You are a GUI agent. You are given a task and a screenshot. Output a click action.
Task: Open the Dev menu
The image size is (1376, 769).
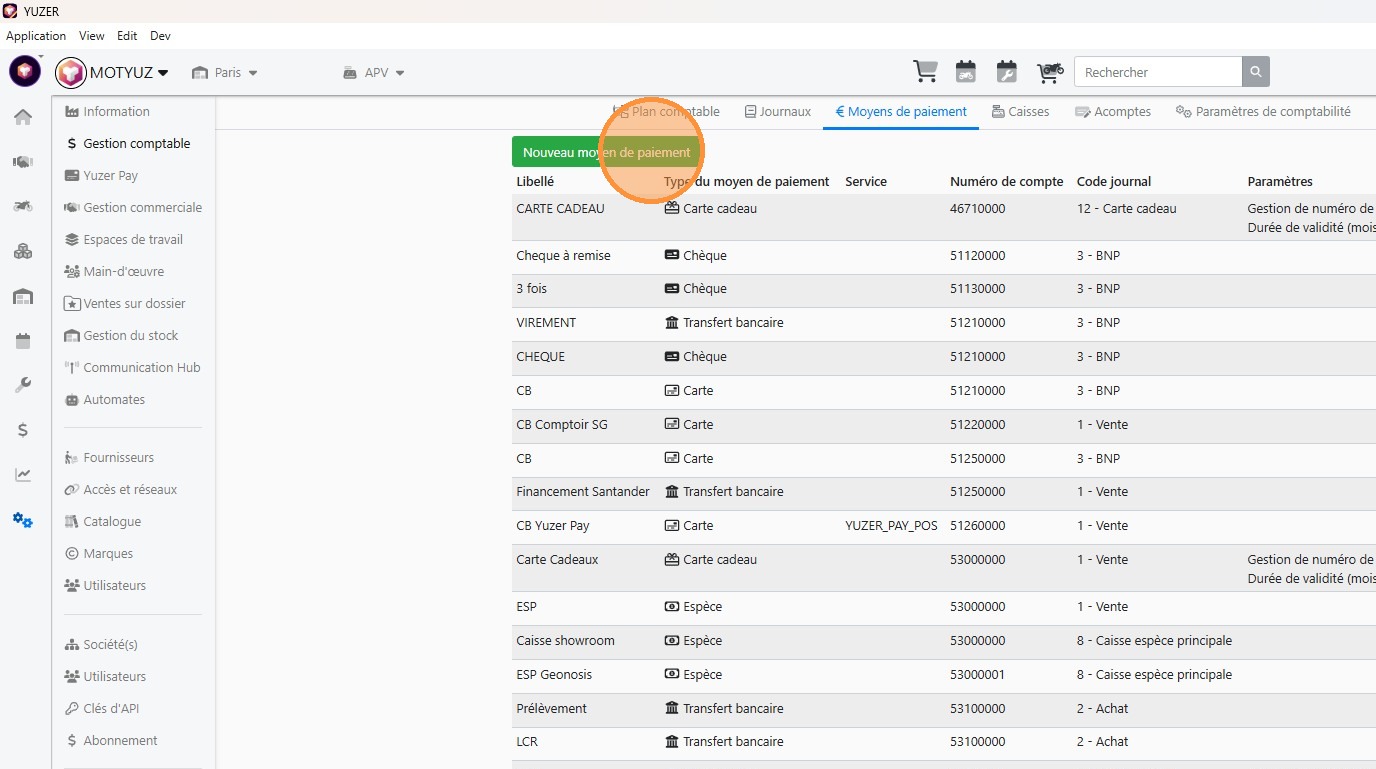point(160,36)
